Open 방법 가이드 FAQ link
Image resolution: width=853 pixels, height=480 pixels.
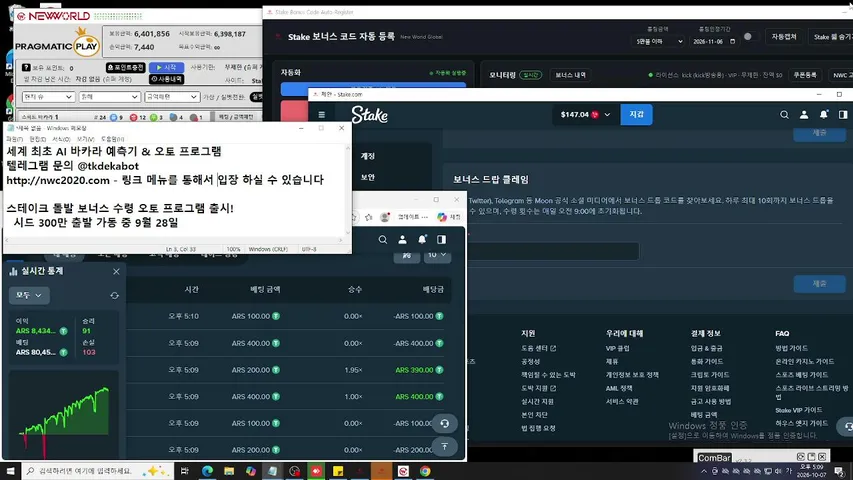[791, 348]
